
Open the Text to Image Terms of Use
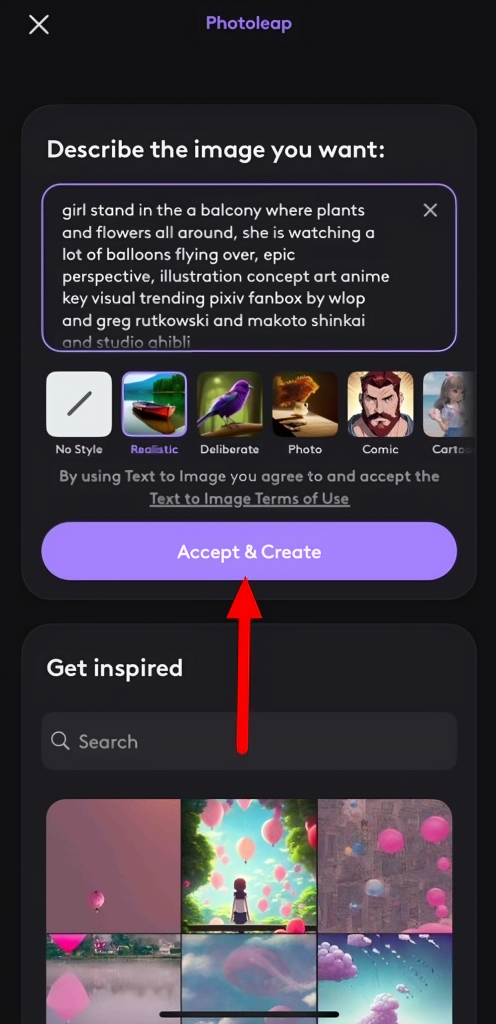[249, 499]
